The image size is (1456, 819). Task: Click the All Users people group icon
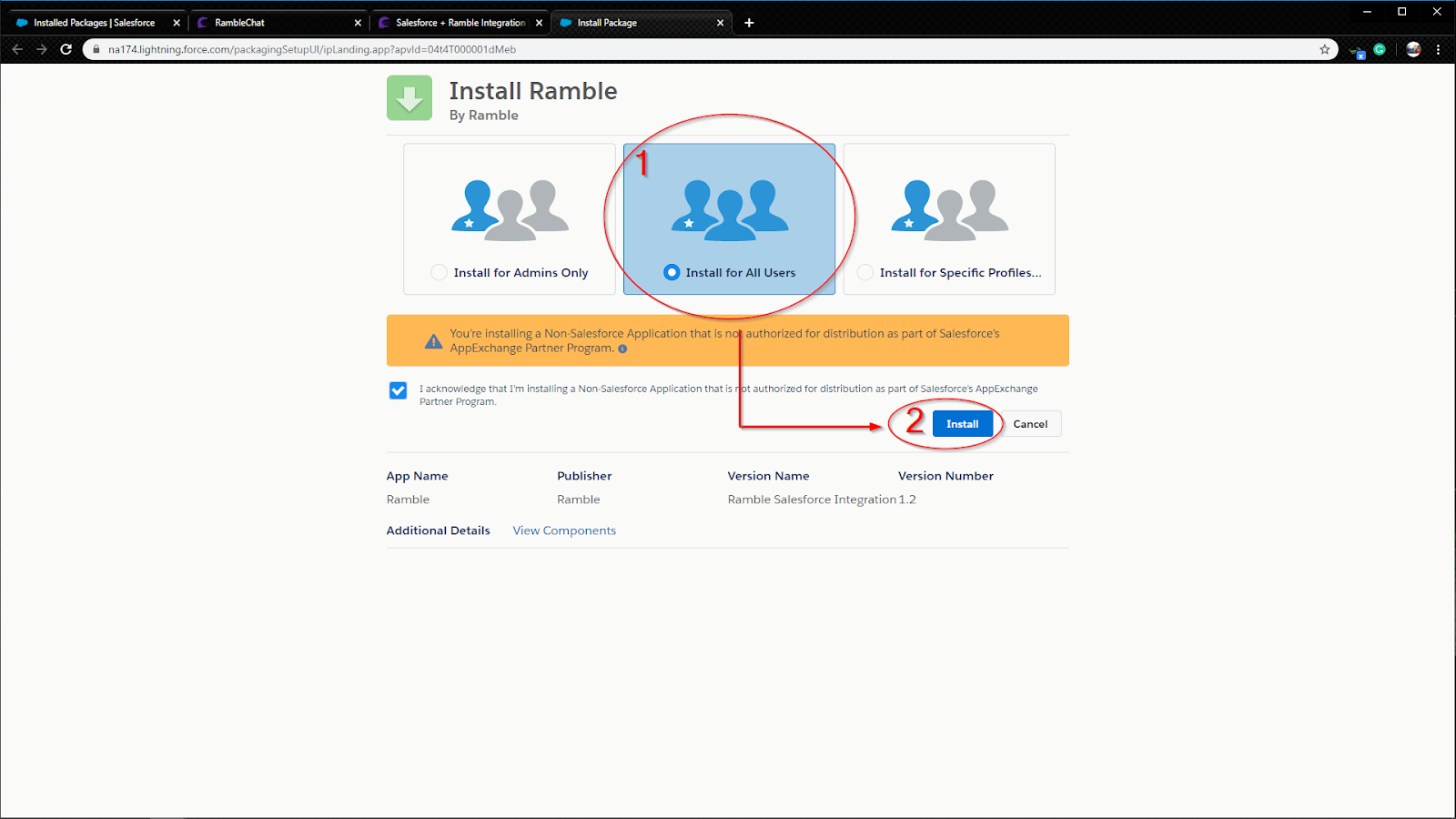coord(731,210)
